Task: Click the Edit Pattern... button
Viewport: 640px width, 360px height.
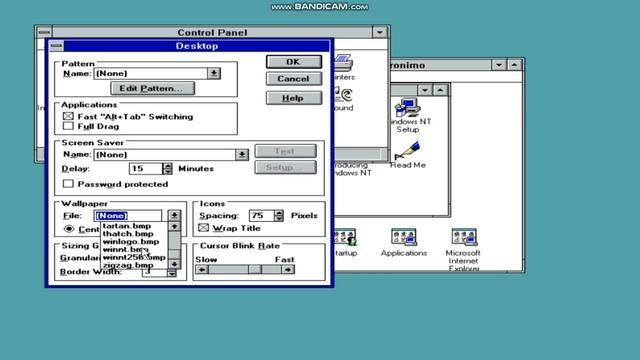Action: (152, 88)
